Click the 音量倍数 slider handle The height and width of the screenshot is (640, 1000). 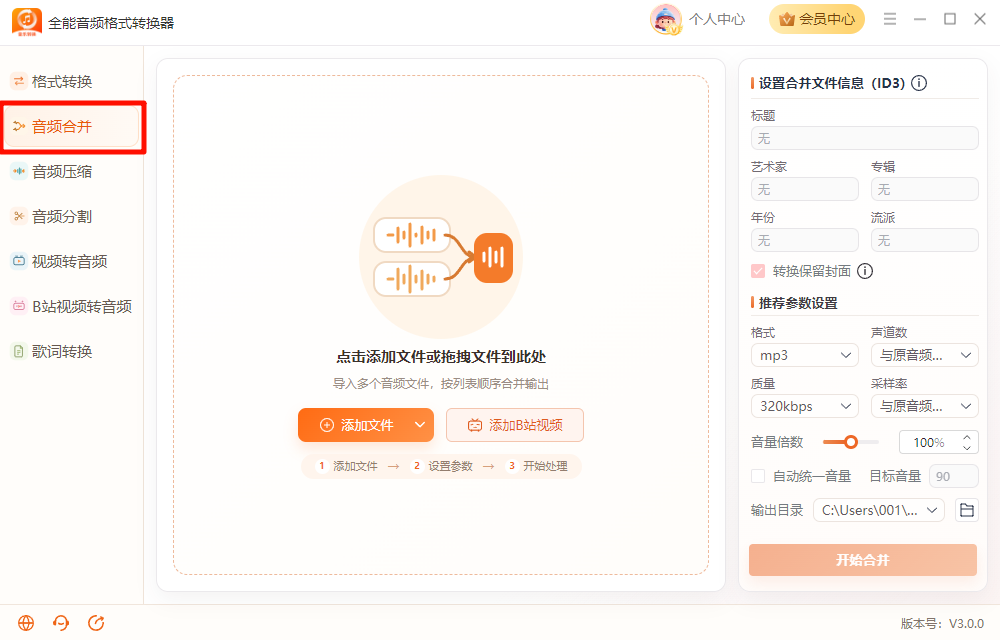pos(850,442)
